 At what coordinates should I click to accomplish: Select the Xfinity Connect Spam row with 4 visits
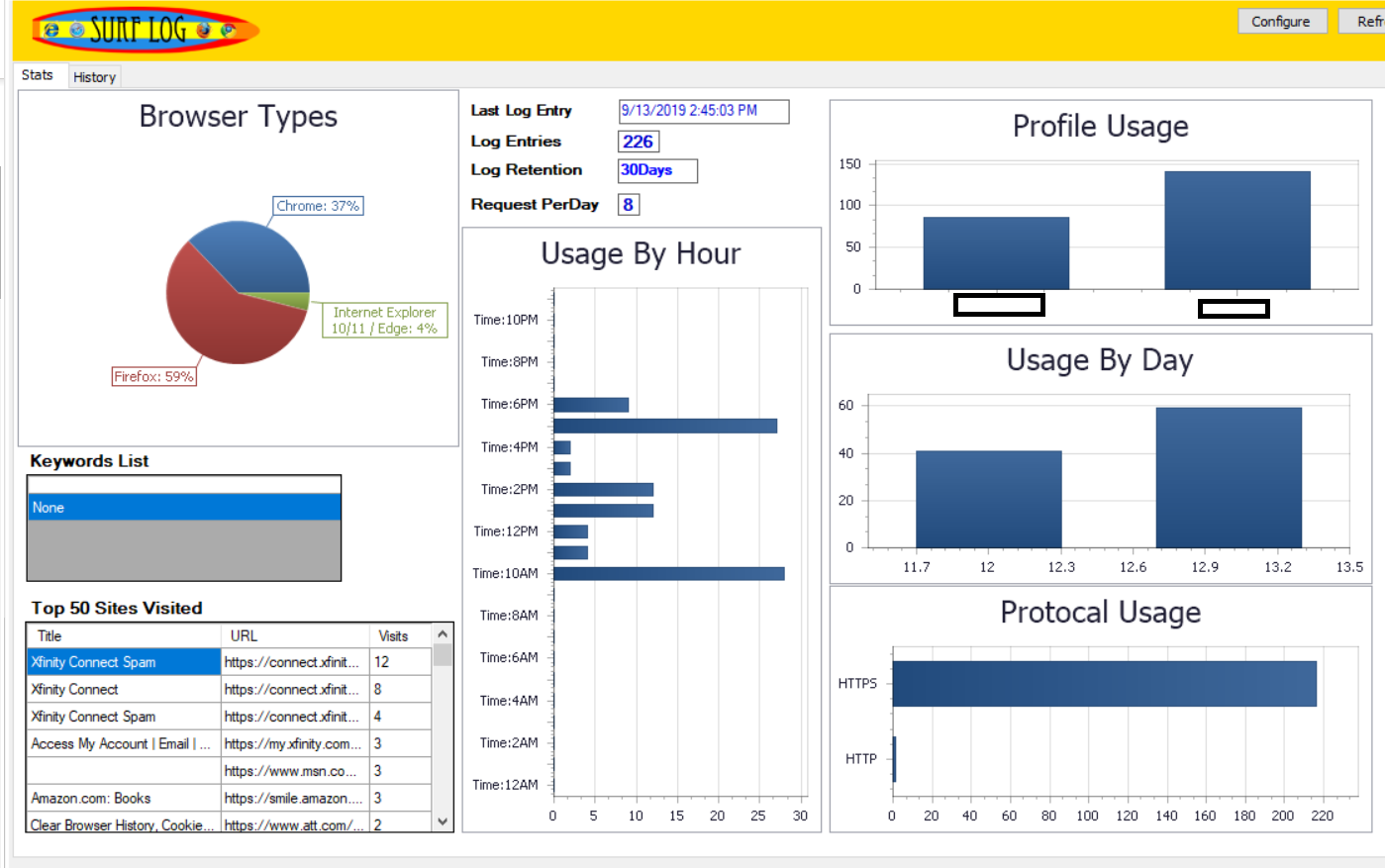click(x=229, y=717)
